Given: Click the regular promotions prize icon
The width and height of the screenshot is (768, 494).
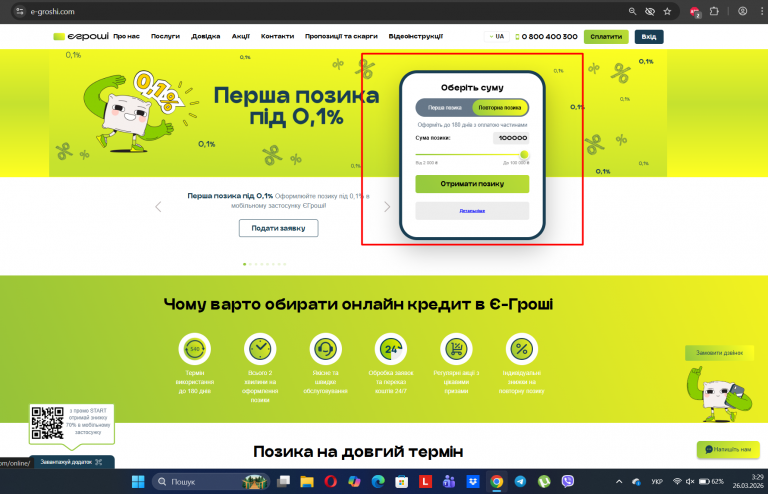Looking at the screenshot, I should click(456, 349).
